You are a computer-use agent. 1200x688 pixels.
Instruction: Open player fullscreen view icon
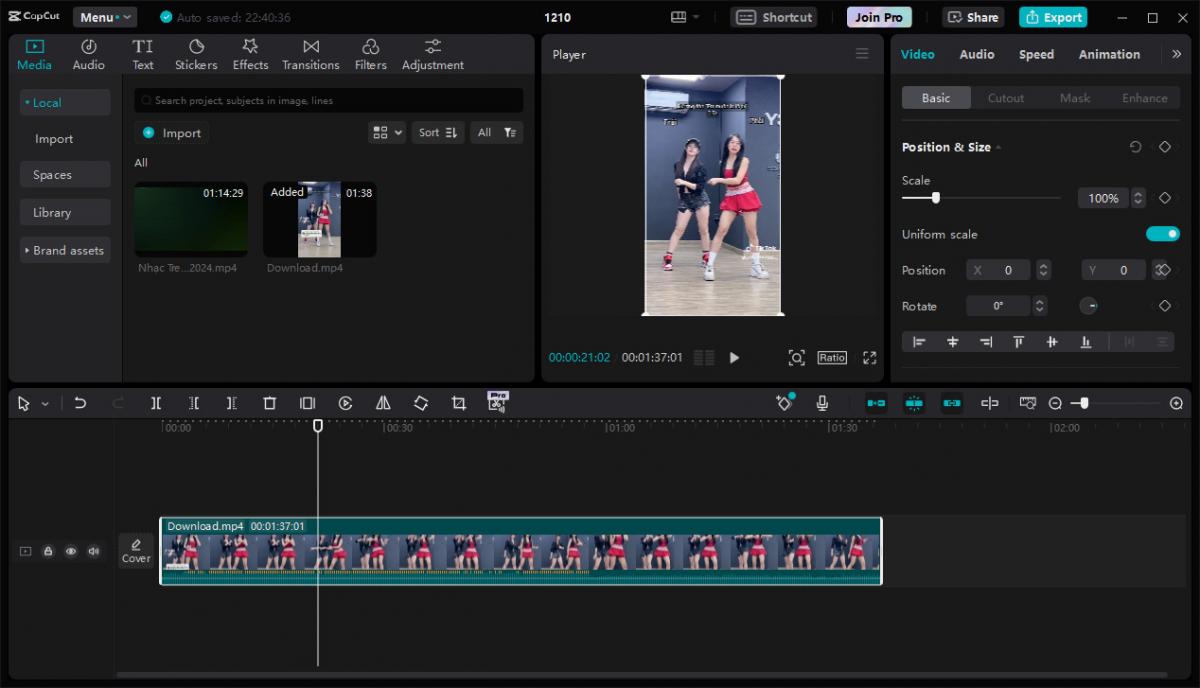coord(869,358)
